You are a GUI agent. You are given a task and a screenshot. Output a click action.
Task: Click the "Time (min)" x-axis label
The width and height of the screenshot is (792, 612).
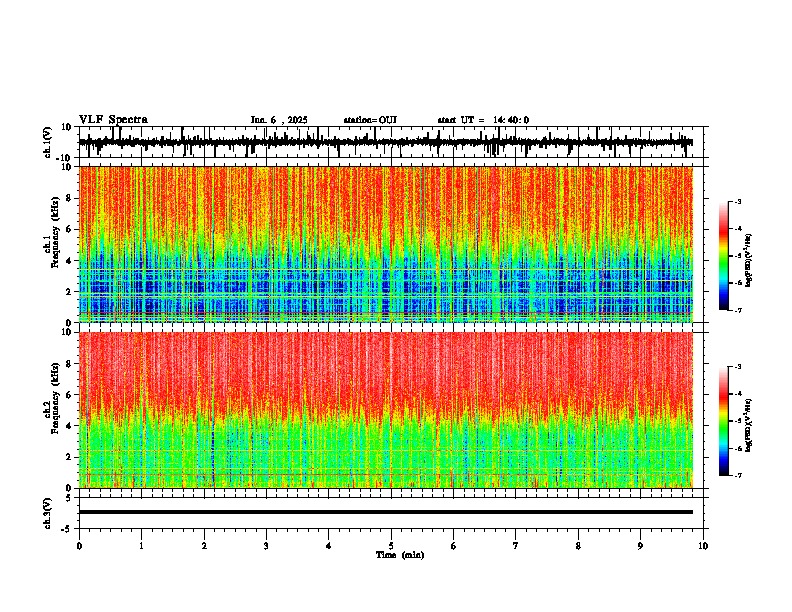[x=400, y=555]
